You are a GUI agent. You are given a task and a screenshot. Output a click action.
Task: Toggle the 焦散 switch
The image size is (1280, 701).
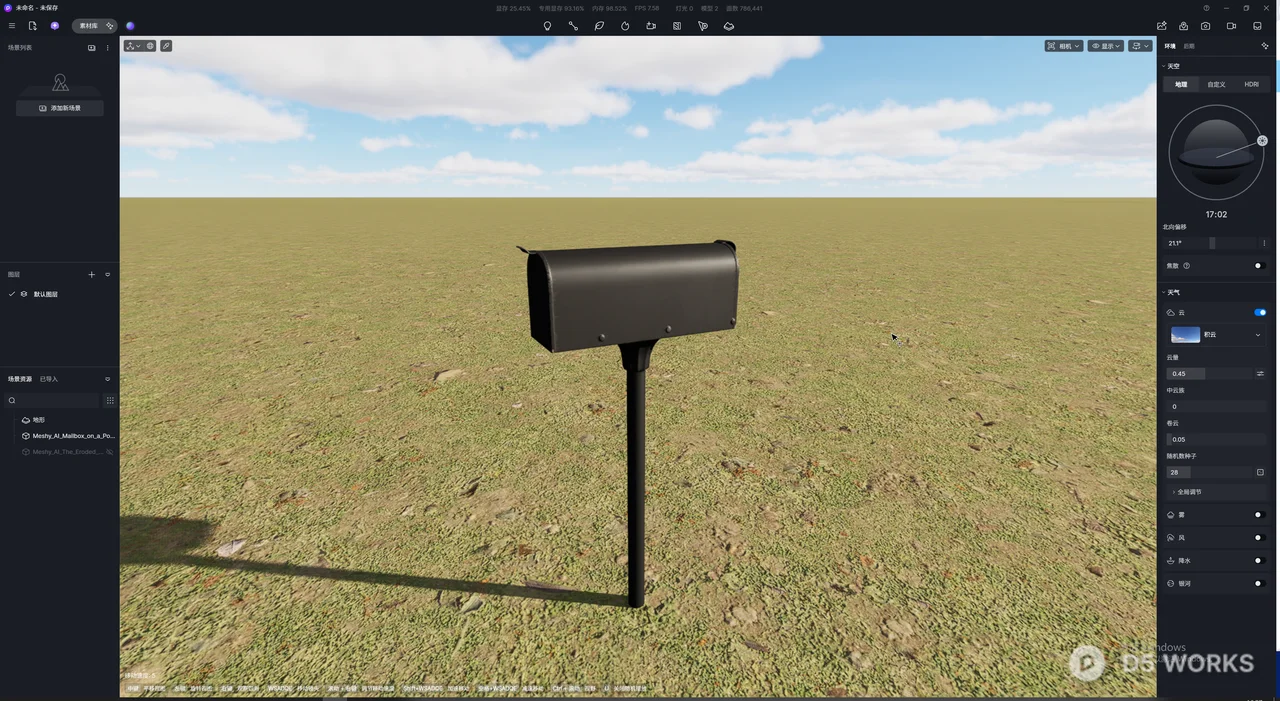click(1260, 266)
